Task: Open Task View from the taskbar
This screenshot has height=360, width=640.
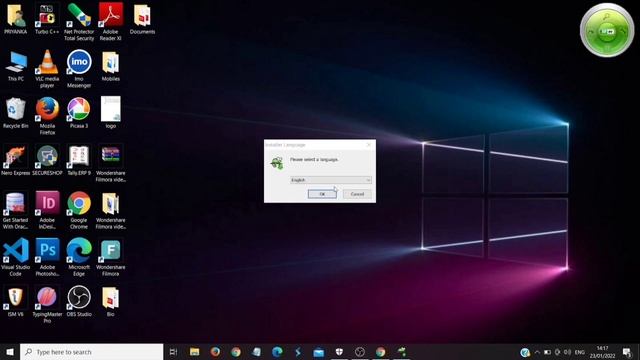Action: (173, 352)
